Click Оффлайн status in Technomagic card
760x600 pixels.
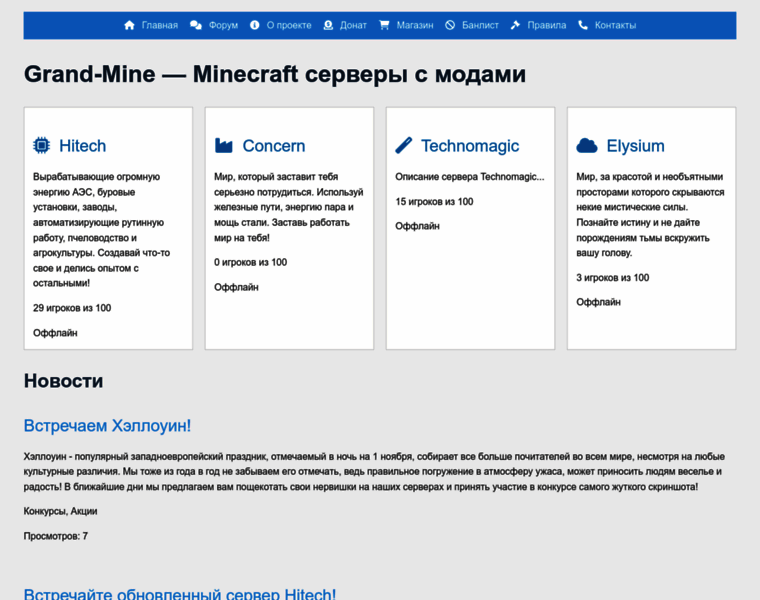(x=417, y=226)
